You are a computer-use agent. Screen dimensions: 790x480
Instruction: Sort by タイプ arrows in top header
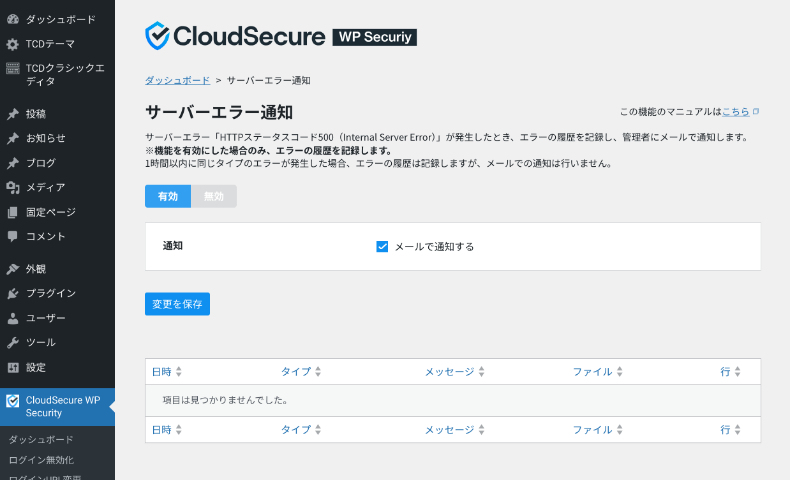coord(318,372)
